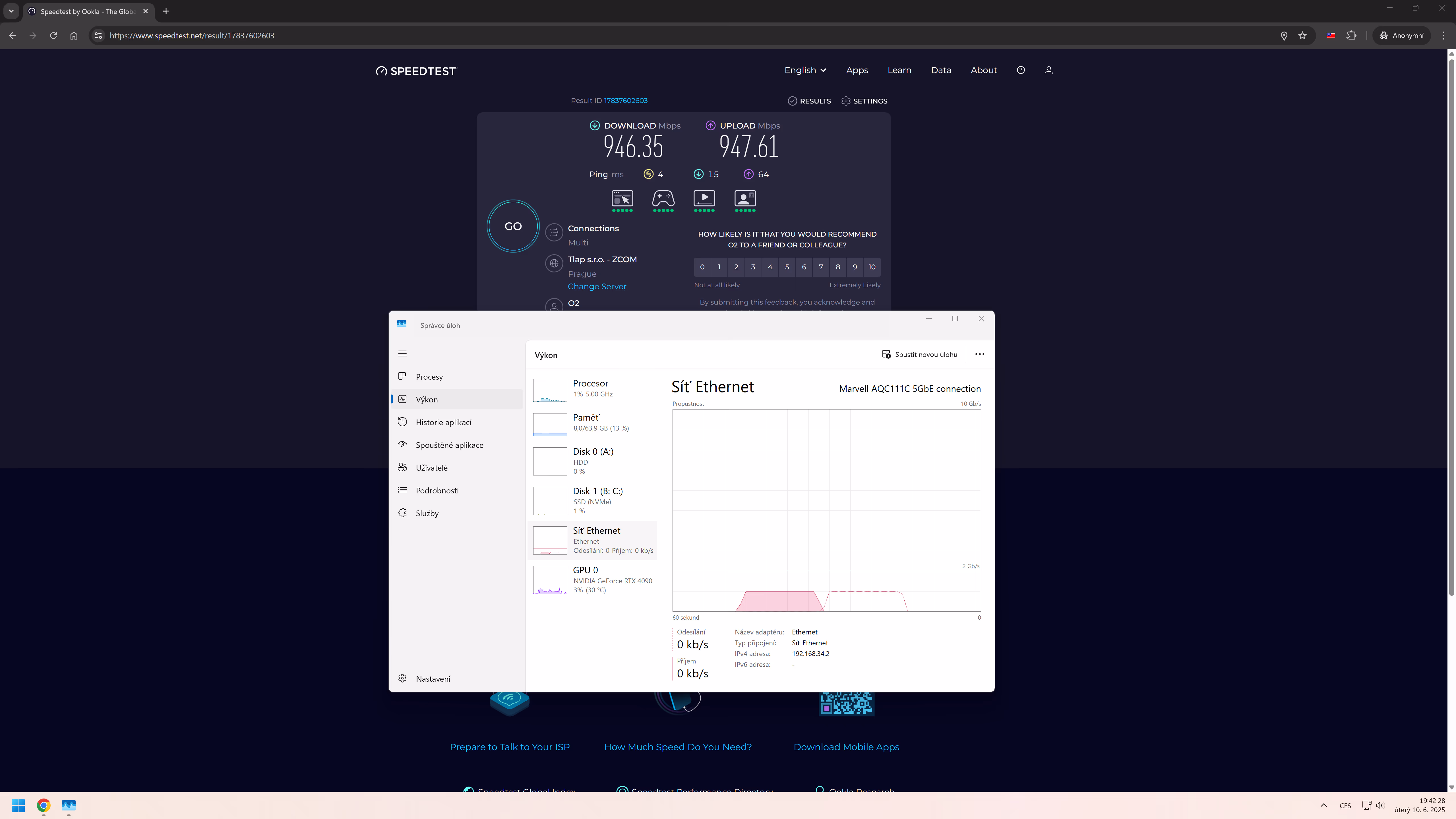Select rating 0 in recommendation survey
The height and width of the screenshot is (819, 1456).
point(702,267)
